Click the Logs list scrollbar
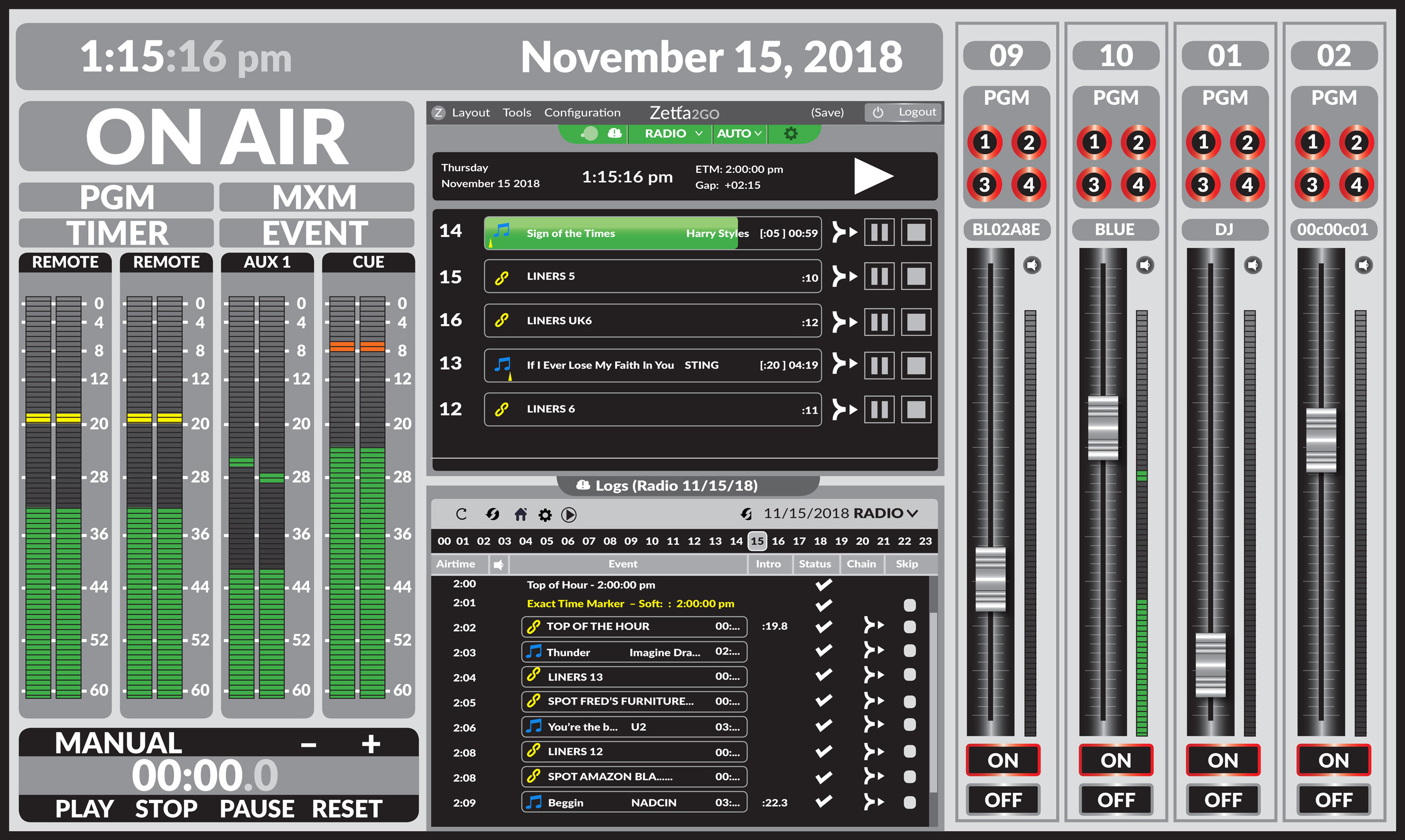The image size is (1405, 840). pyautogui.click(x=934, y=702)
